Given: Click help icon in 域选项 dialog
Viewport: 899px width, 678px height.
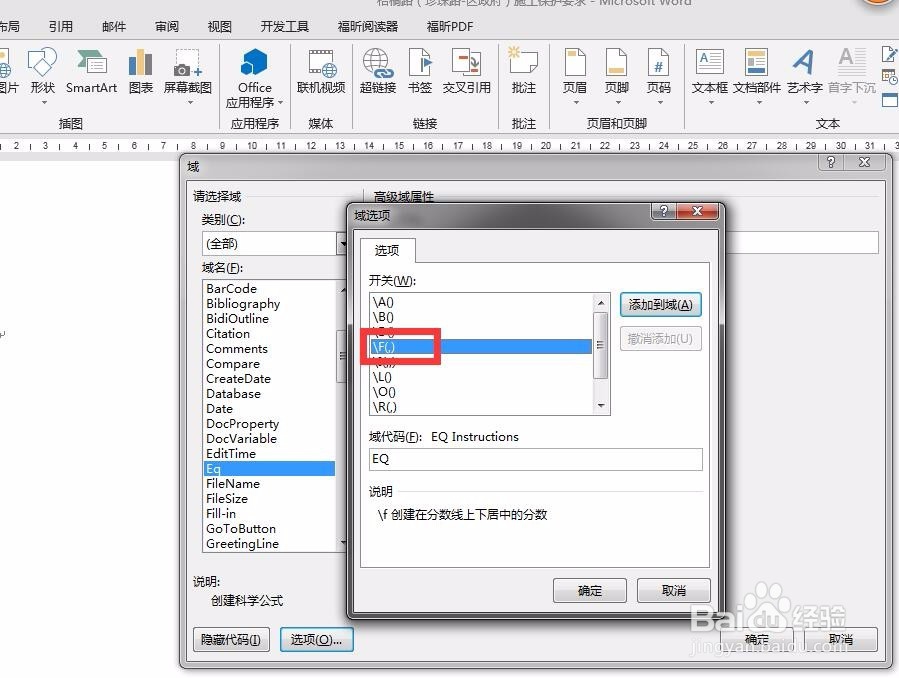Looking at the screenshot, I should [x=663, y=211].
